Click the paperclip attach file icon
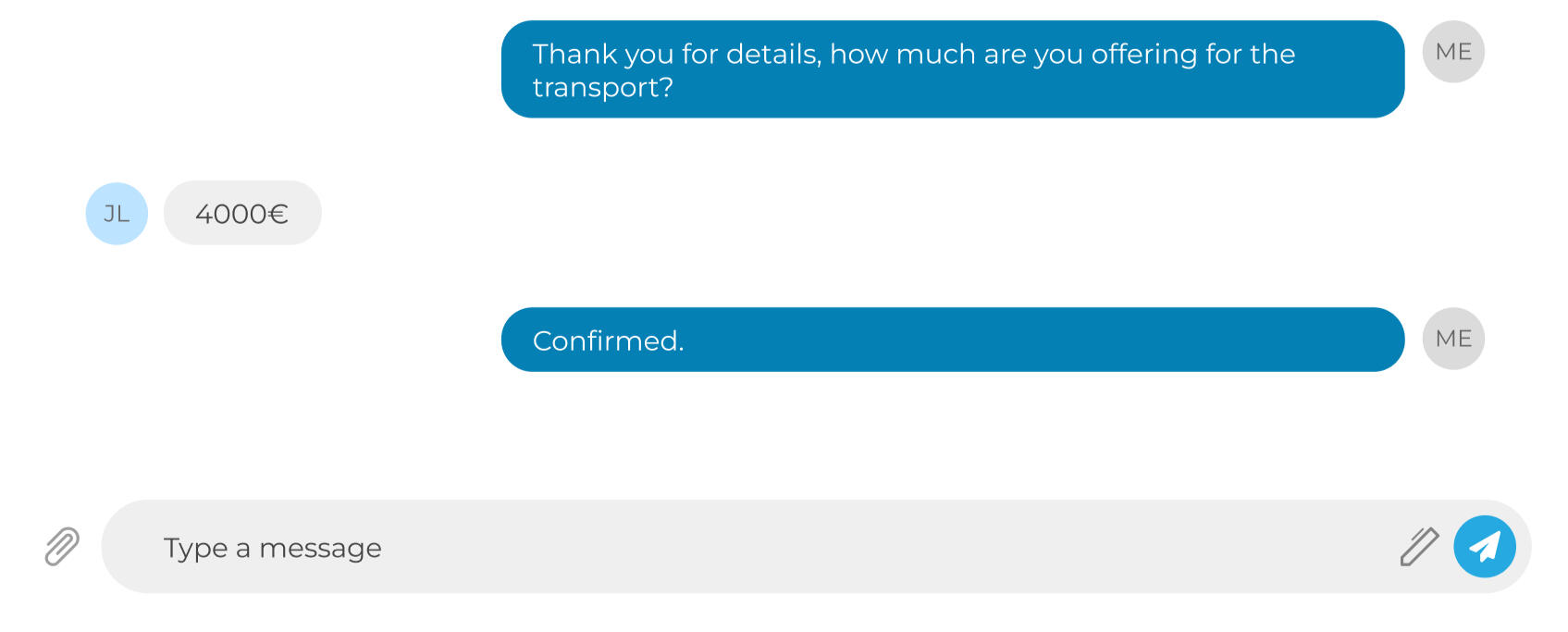The image size is (1568, 632). coord(62,547)
